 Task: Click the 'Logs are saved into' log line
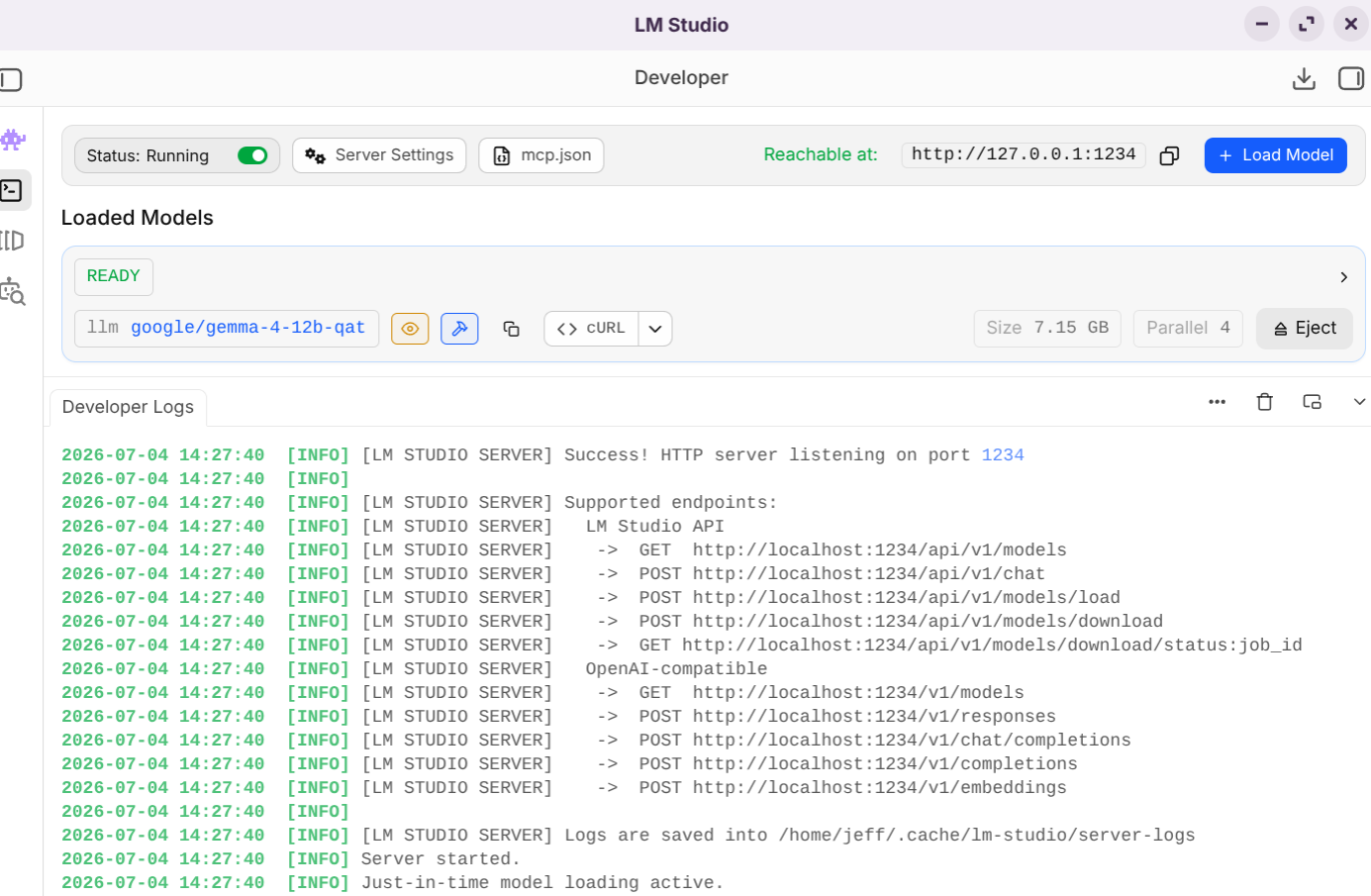(629, 836)
